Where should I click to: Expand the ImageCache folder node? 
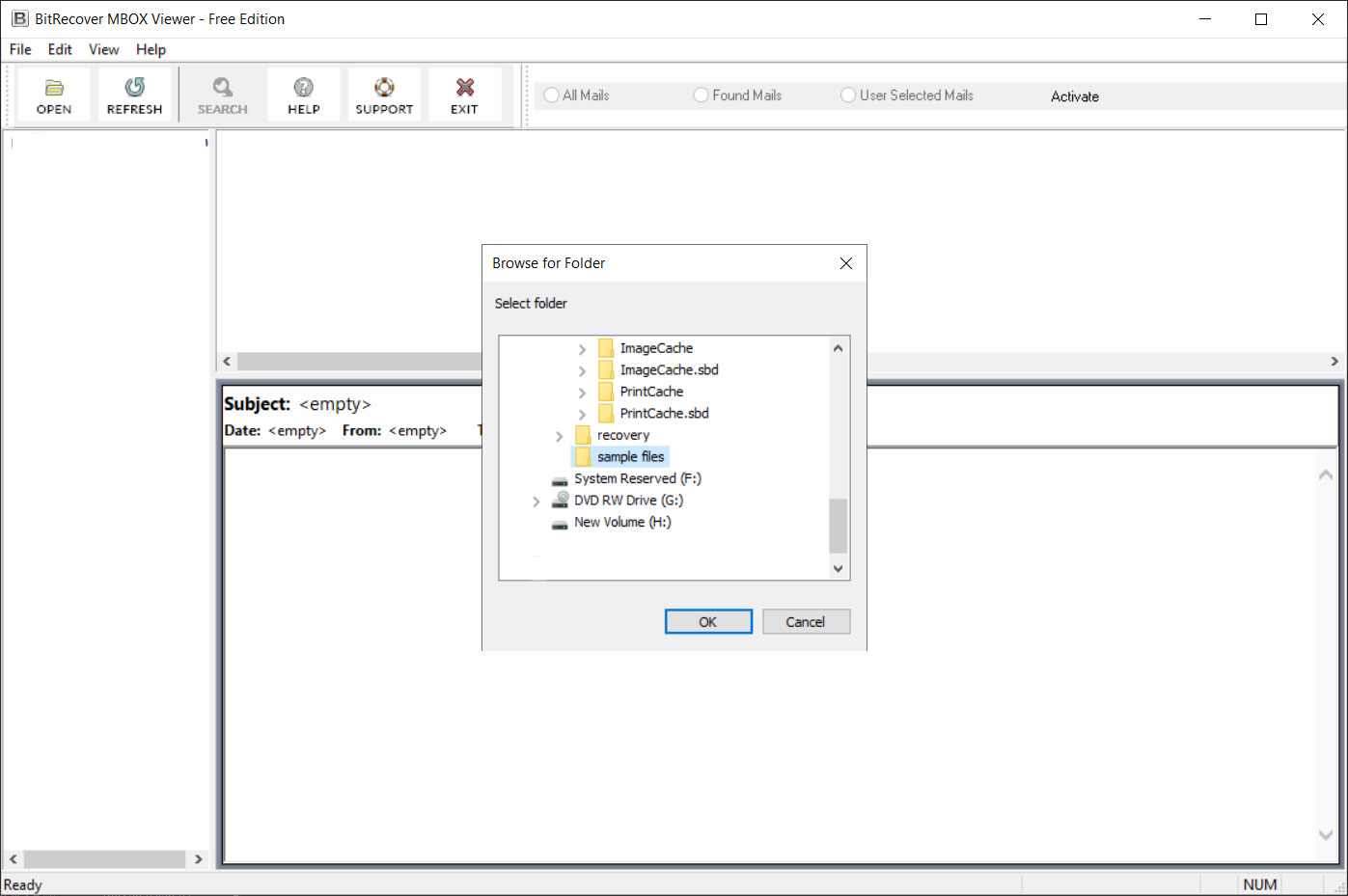582,349
